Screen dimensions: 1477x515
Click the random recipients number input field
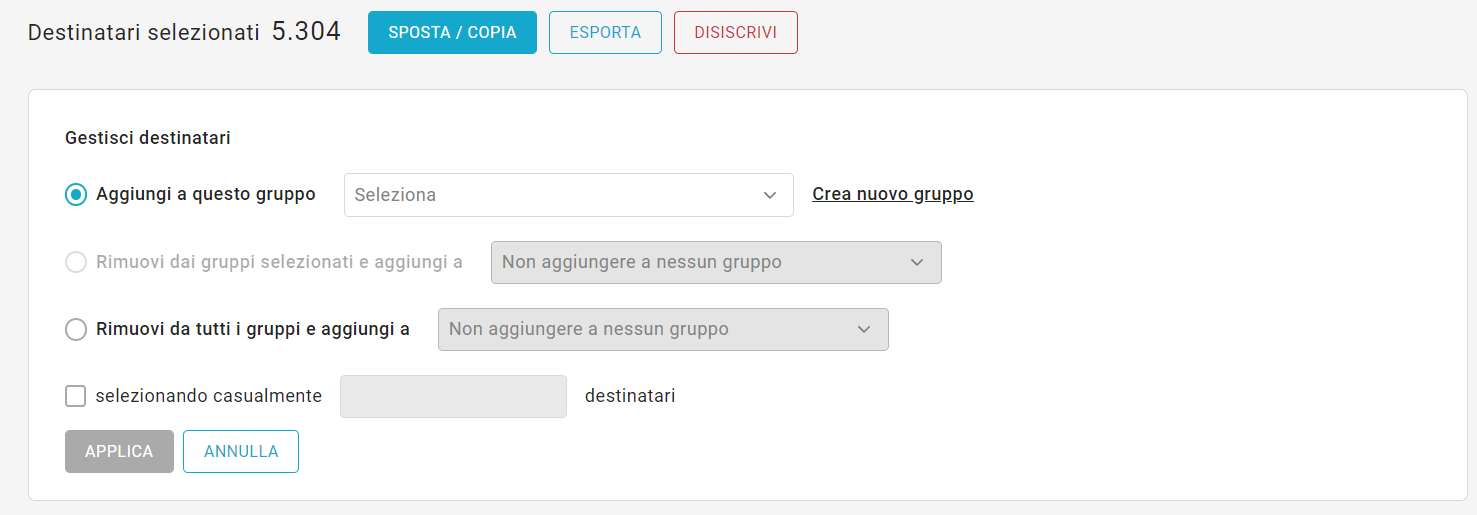(x=453, y=396)
